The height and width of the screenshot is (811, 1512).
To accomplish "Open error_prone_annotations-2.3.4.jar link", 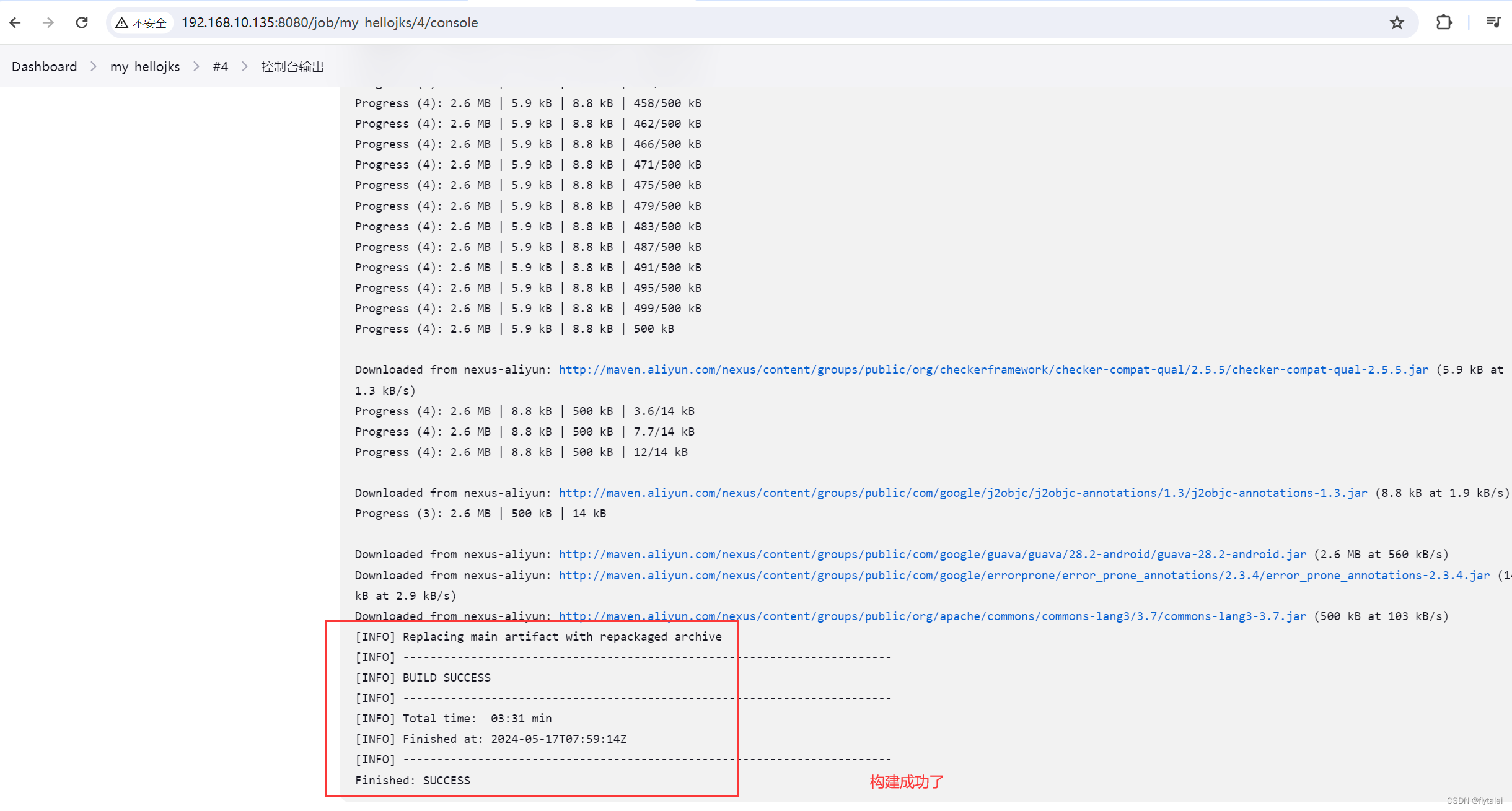I will click(1024, 576).
